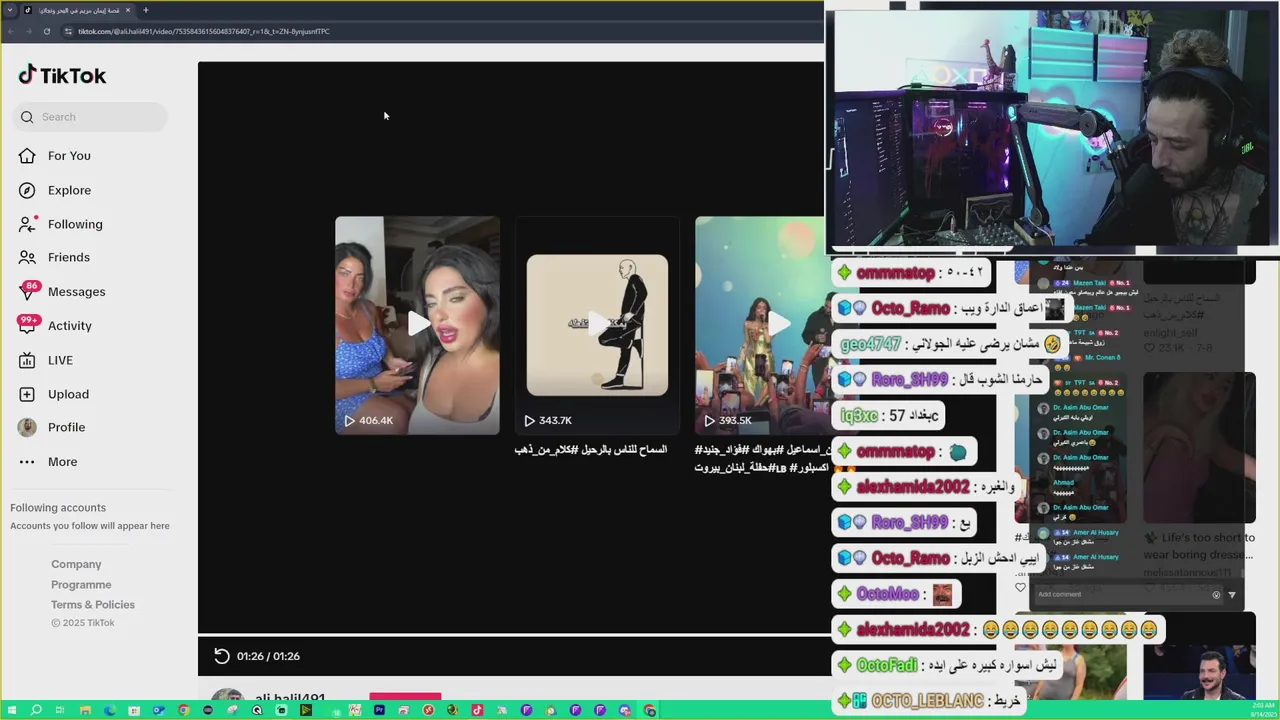Open the Company footer link
The height and width of the screenshot is (720, 1280).
[x=76, y=564]
